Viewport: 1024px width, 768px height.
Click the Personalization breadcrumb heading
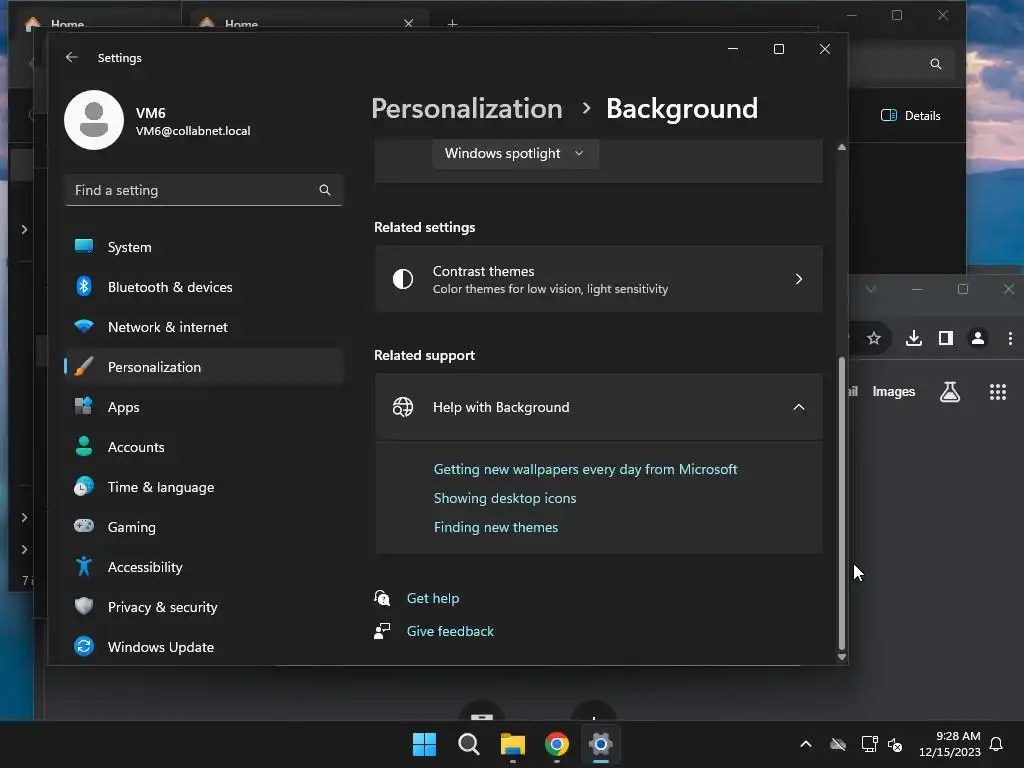tap(467, 108)
